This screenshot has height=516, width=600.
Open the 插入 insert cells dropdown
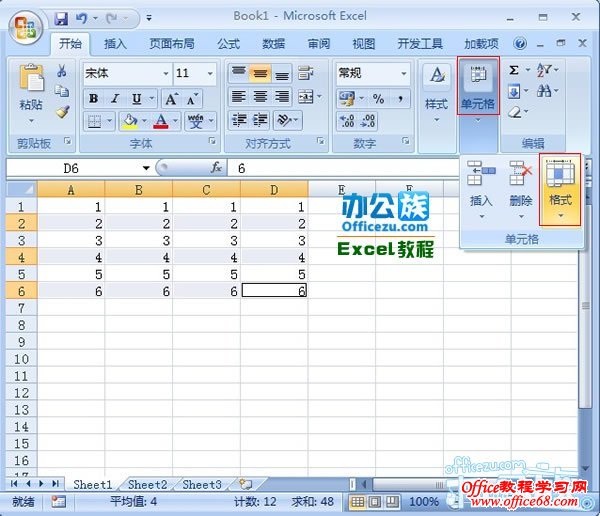[481, 190]
